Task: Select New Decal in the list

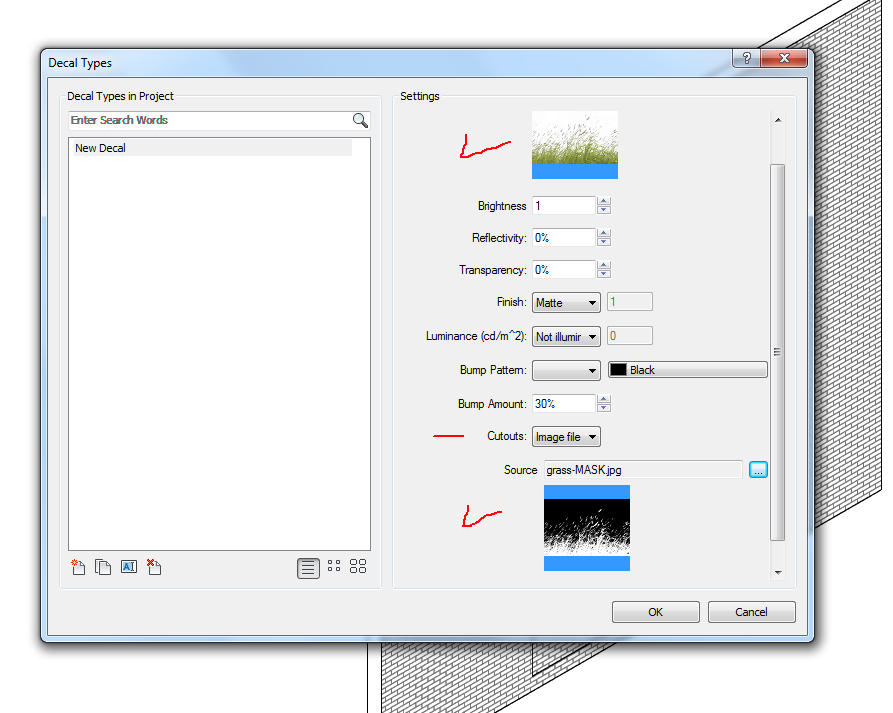Action: coord(213,148)
